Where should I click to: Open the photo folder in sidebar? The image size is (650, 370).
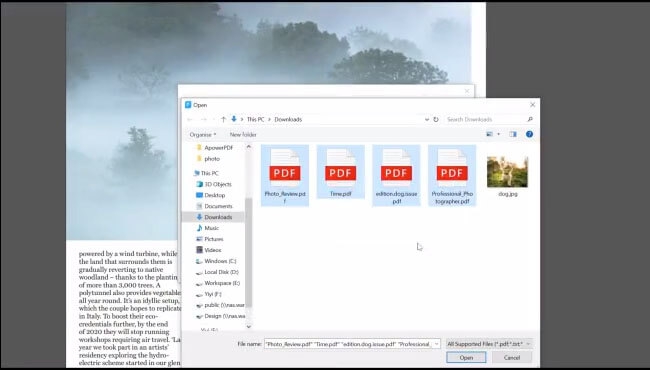(x=208, y=159)
